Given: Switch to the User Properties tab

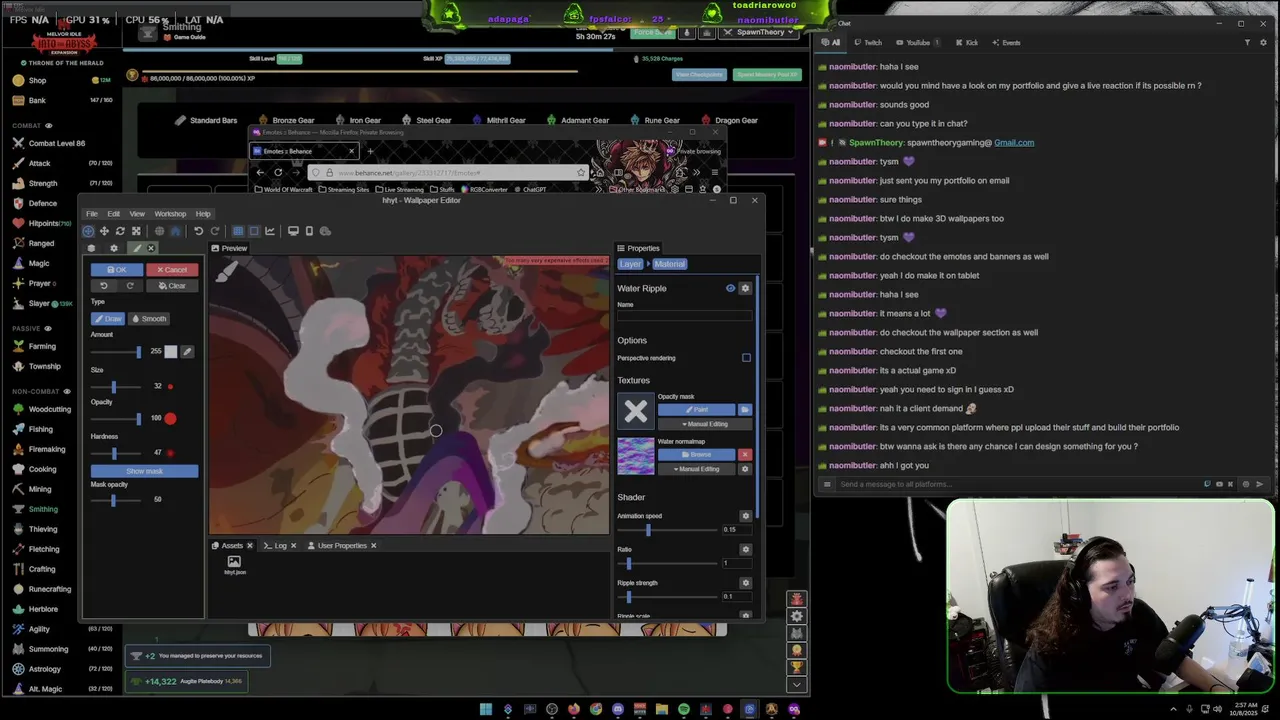Looking at the screenshot, I should (x=337, y=546).
